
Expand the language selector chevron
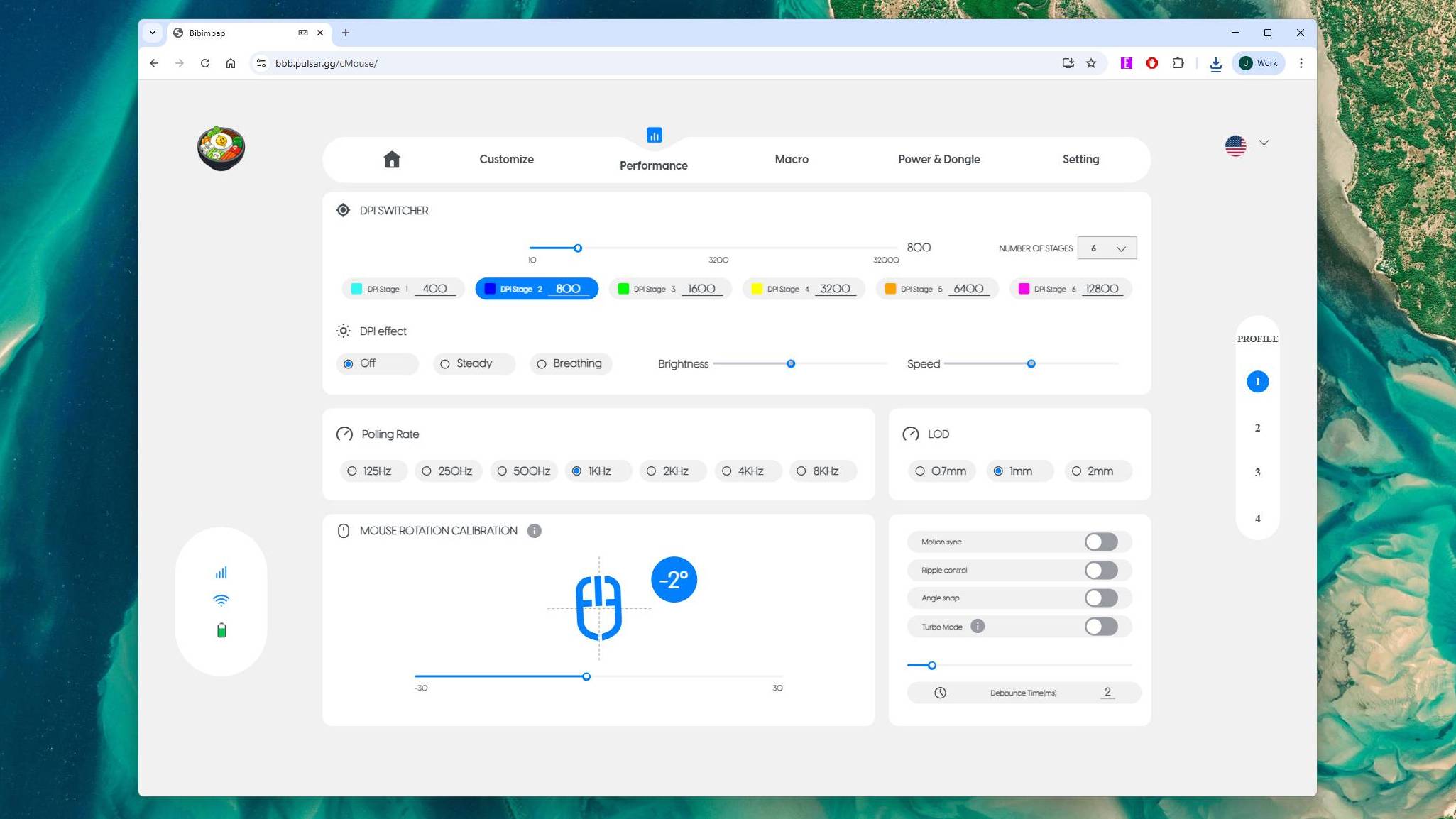click(x=1264, y=143)
